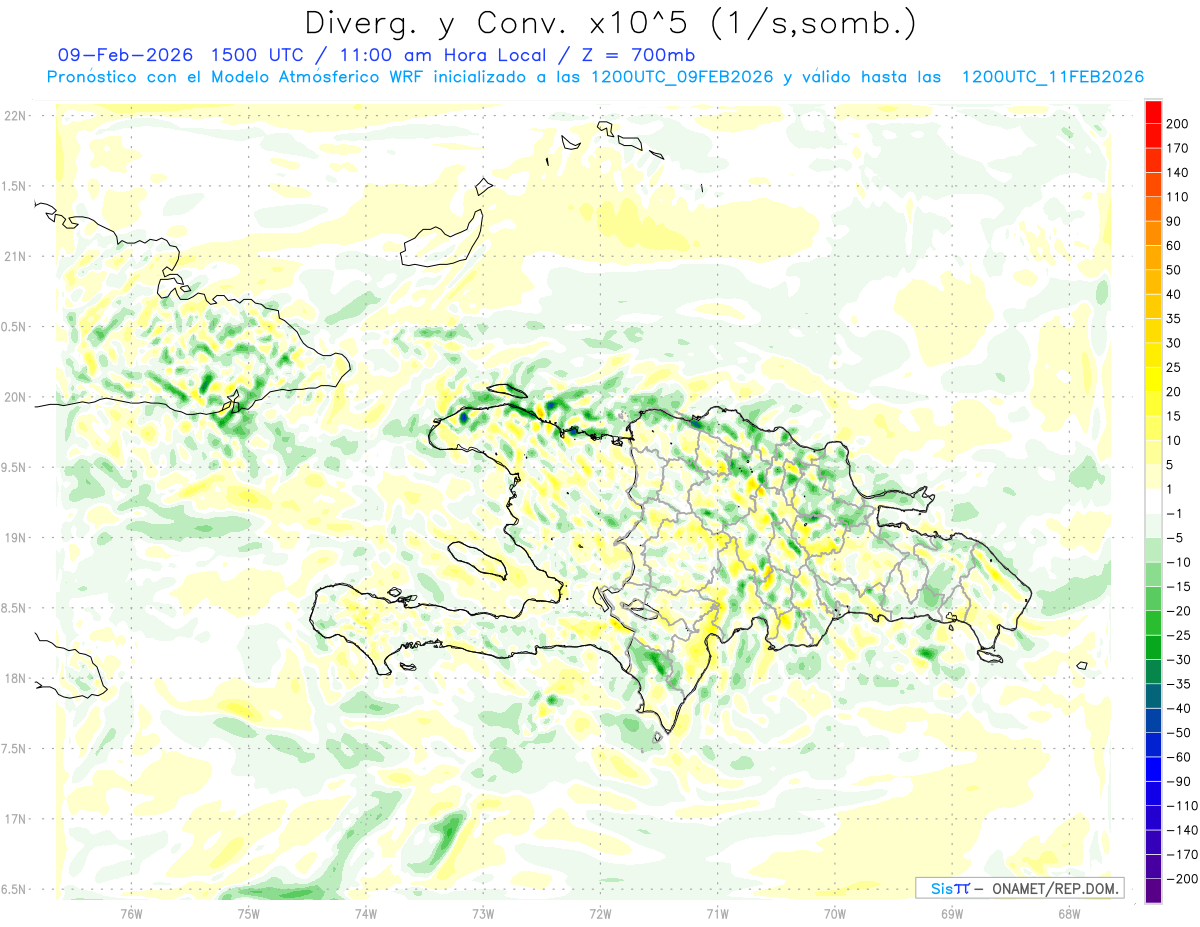Click the "71W" longitude label
This screenshot has width=1200, height=927.
(x=717, y=913)
